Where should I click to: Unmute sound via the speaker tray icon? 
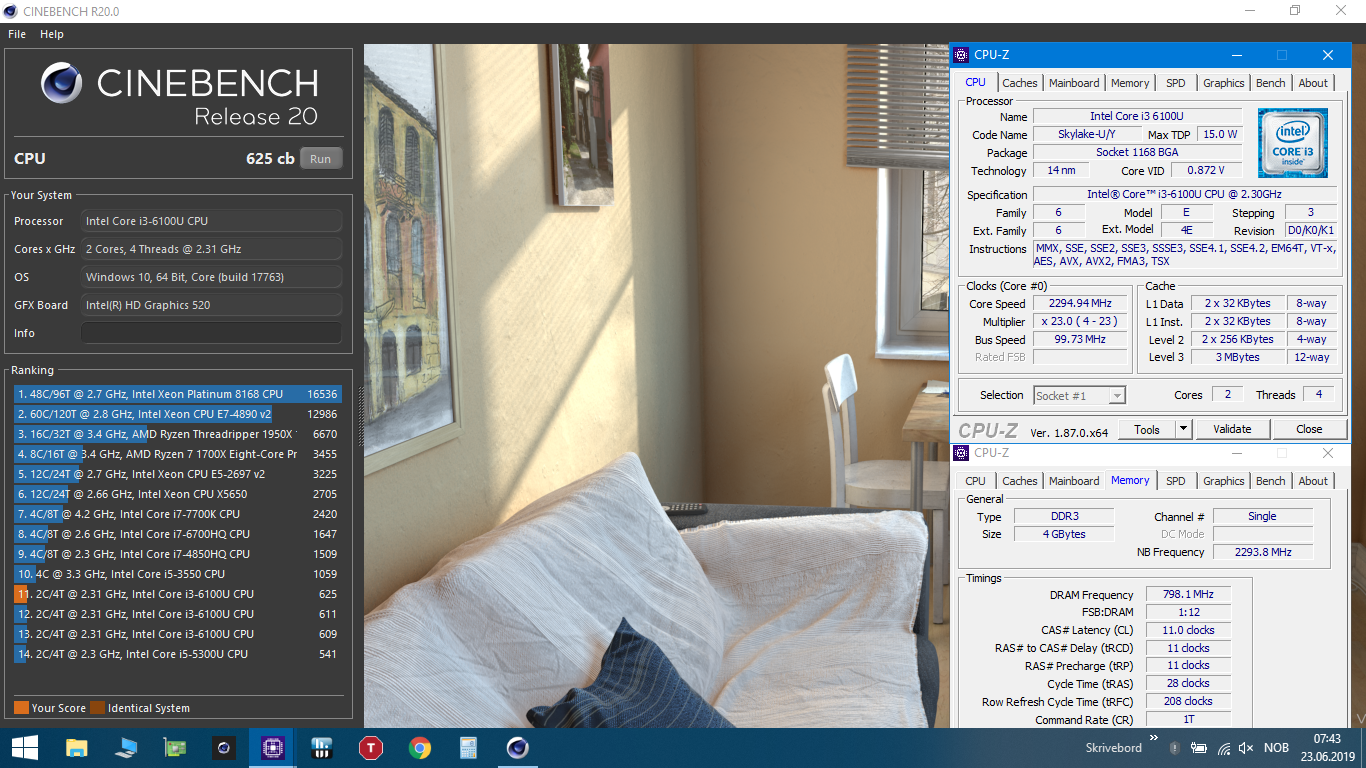(1246, 748)
